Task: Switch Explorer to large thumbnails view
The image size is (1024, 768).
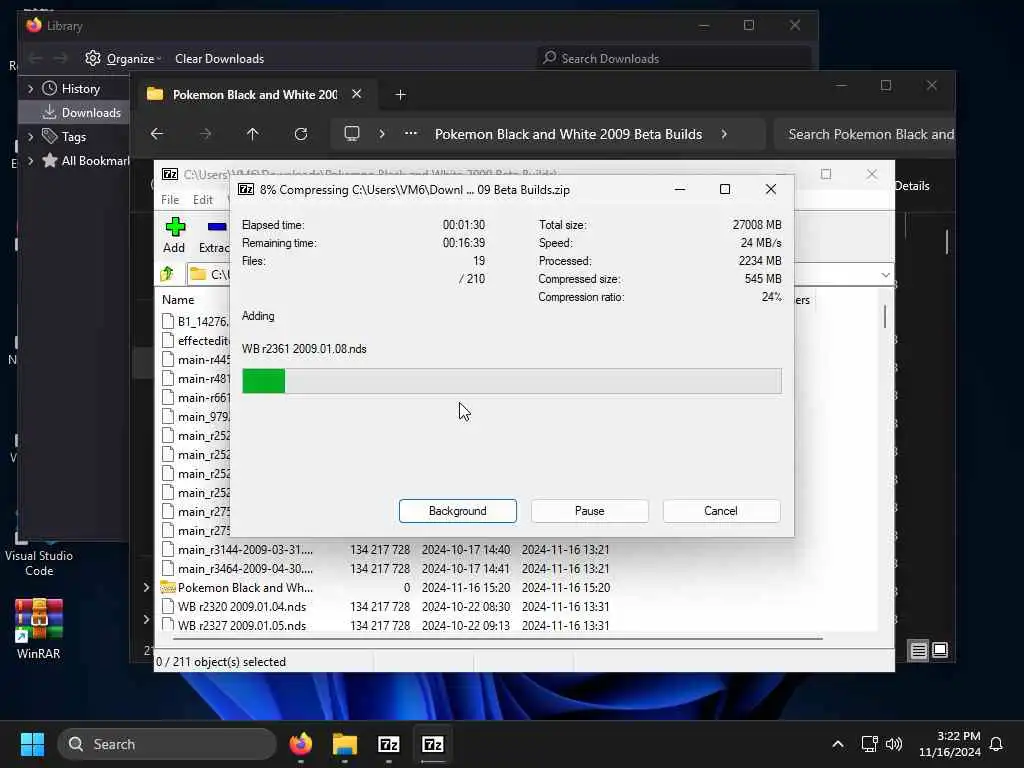Action: coord(940,650)
